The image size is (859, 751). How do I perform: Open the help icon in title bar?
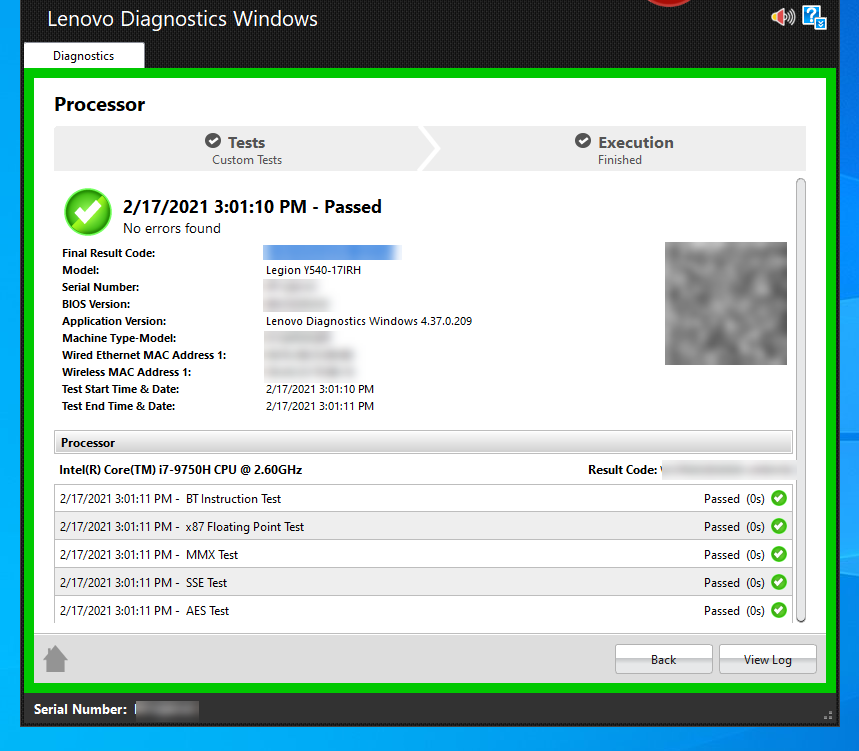pos(814,18)
